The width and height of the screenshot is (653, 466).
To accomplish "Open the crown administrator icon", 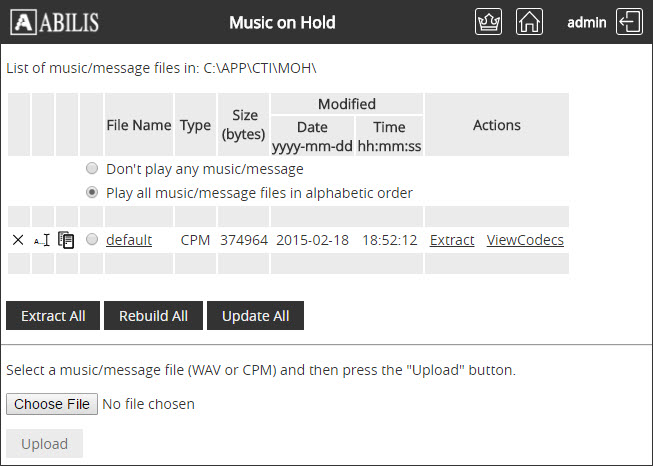I will point(489,22).
